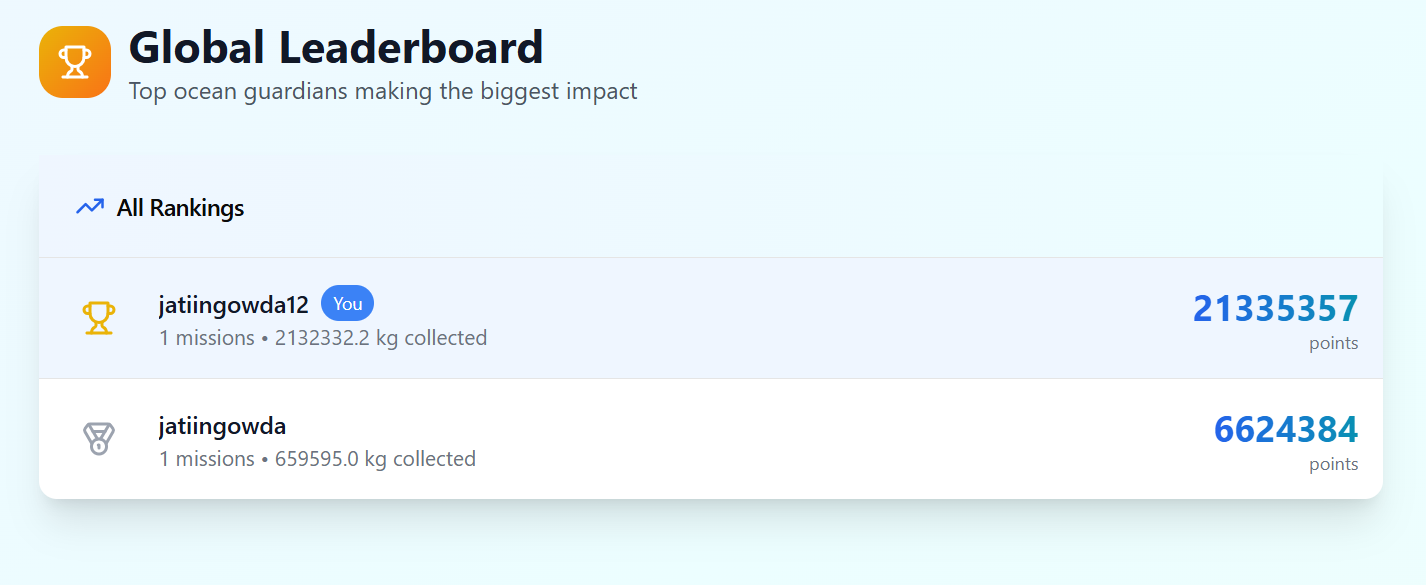Viewport: 1426px width, 585px height.
Task: Click the Global Leaderboard heading
Action: [336, 47]
